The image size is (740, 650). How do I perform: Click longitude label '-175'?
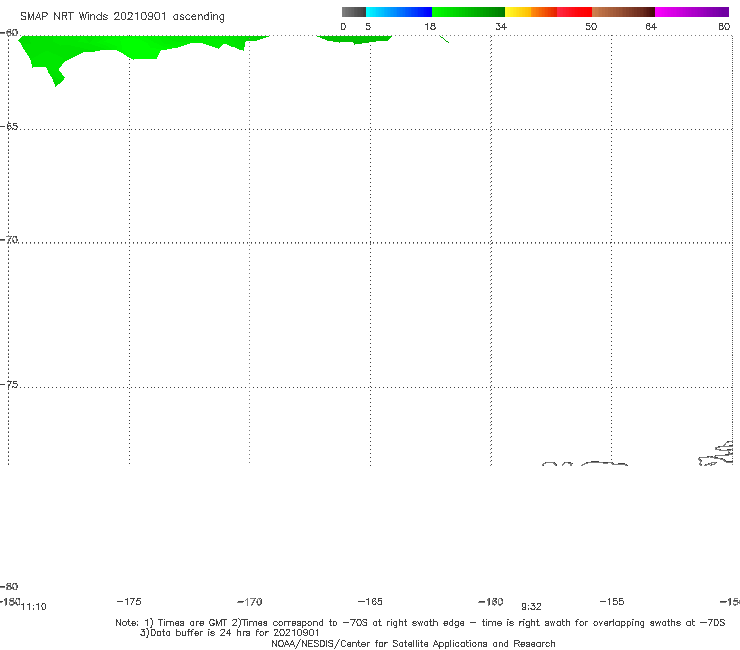click(128, 601)
